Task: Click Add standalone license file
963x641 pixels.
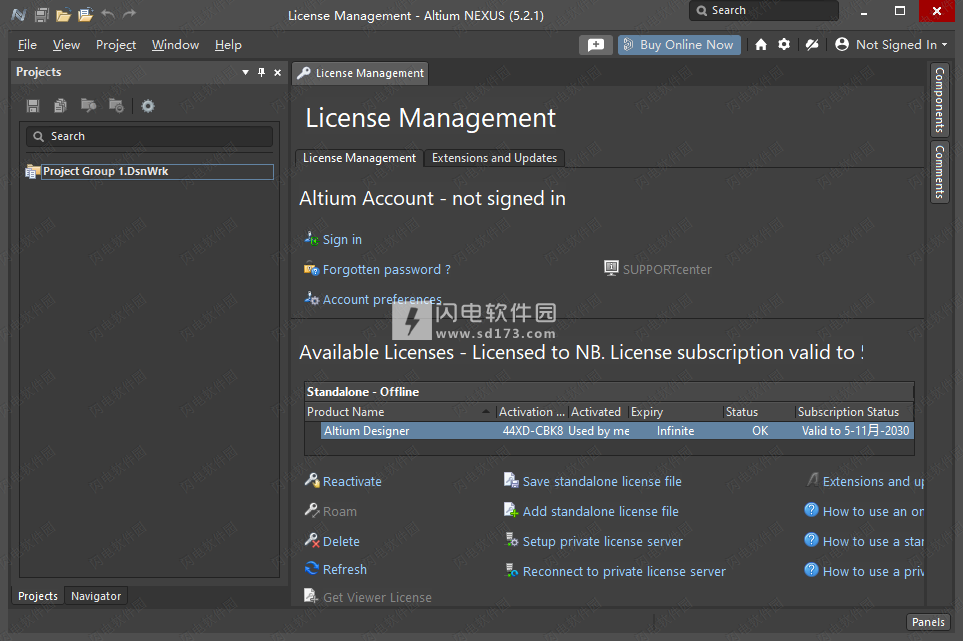Action: point(601,511)
